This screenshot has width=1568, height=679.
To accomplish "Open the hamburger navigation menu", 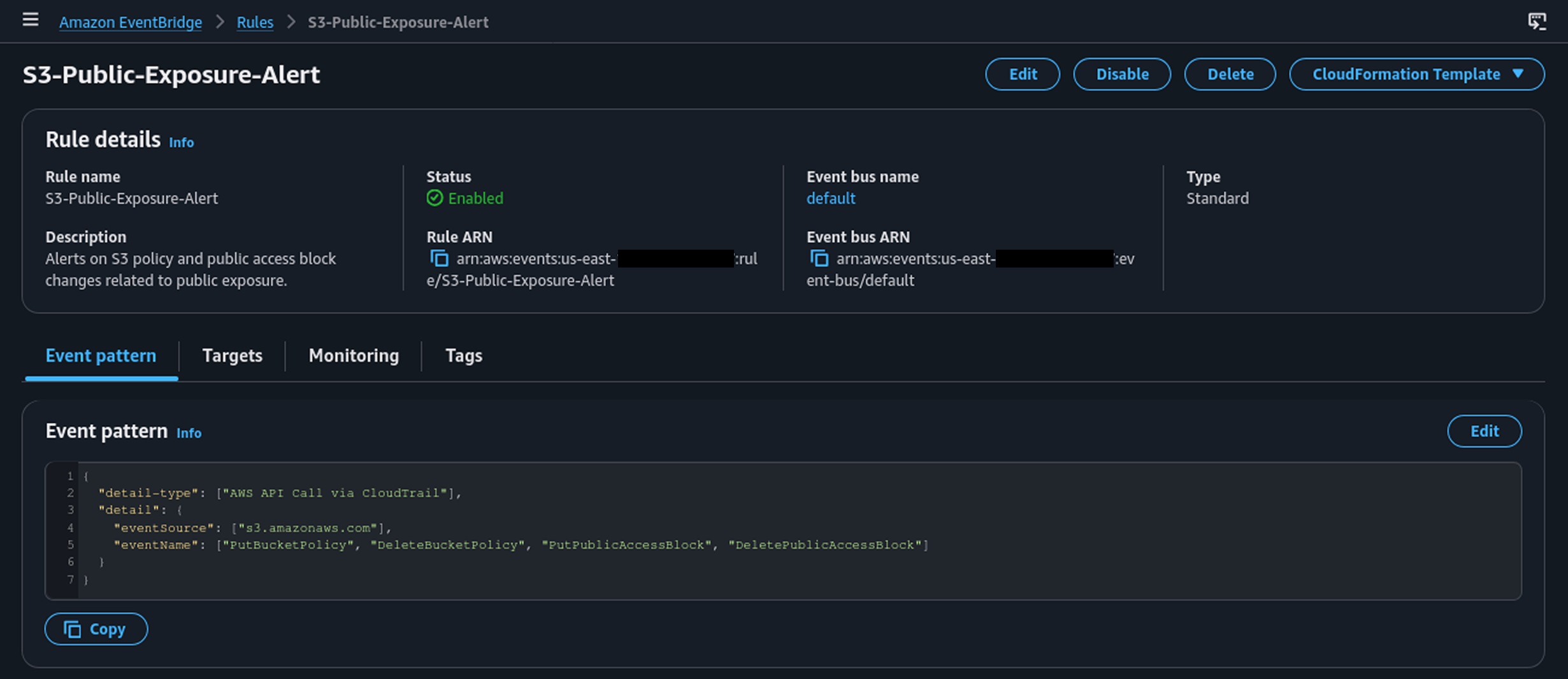I will tap(30, 20).
